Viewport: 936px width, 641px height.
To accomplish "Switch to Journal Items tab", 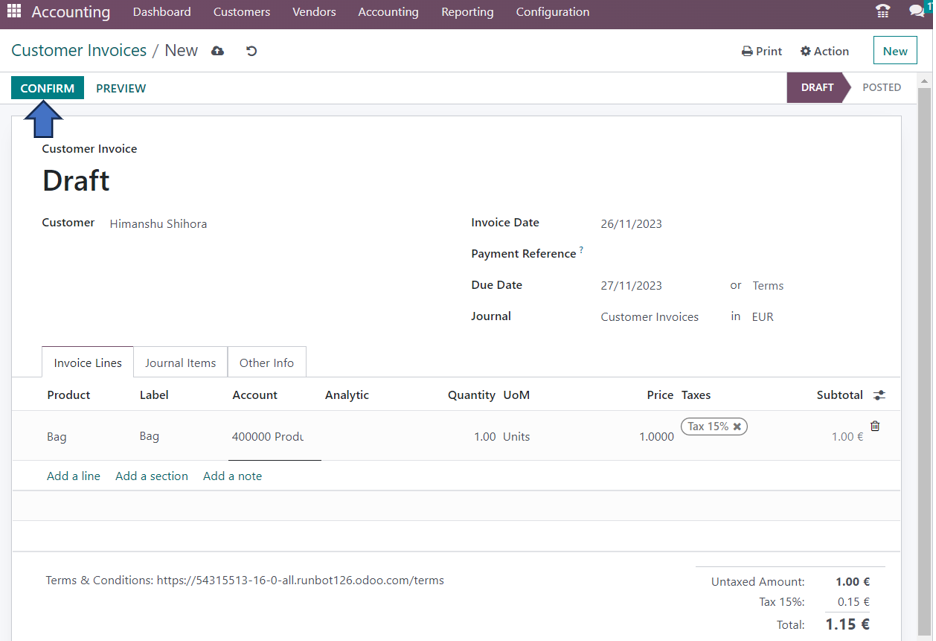I will pos(180,363).
